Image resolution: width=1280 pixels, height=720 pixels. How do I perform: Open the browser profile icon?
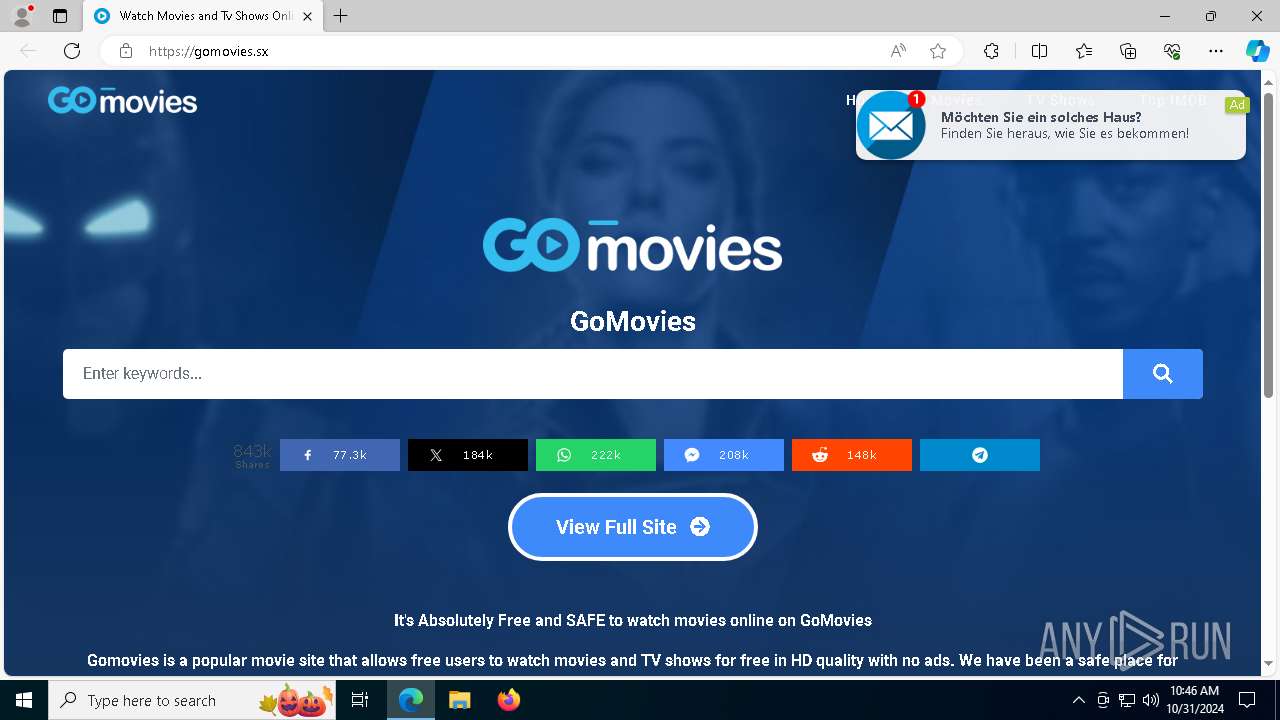click(x=22, y=16)
